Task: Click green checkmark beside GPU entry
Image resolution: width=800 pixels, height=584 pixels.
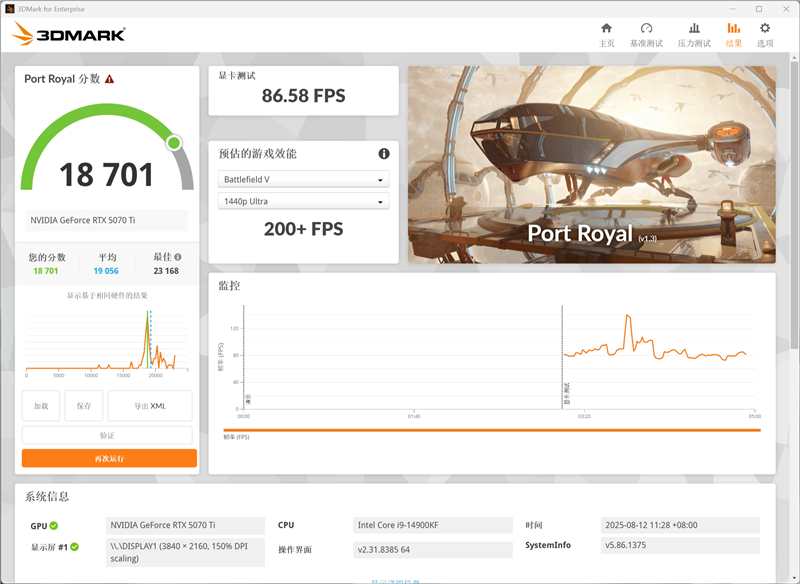Action: [55, 525]
